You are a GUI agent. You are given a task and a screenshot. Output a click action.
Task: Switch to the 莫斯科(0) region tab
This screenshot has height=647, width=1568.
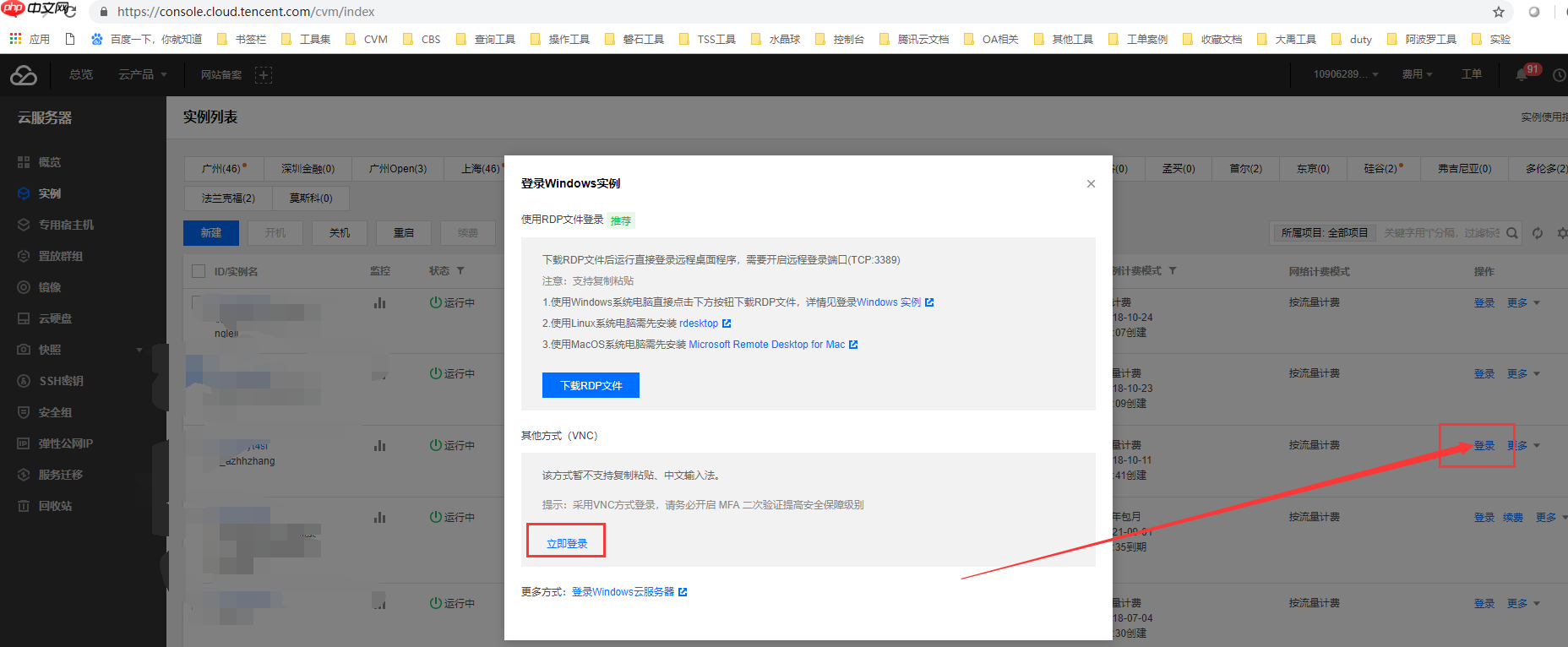[x=311, y=198]
